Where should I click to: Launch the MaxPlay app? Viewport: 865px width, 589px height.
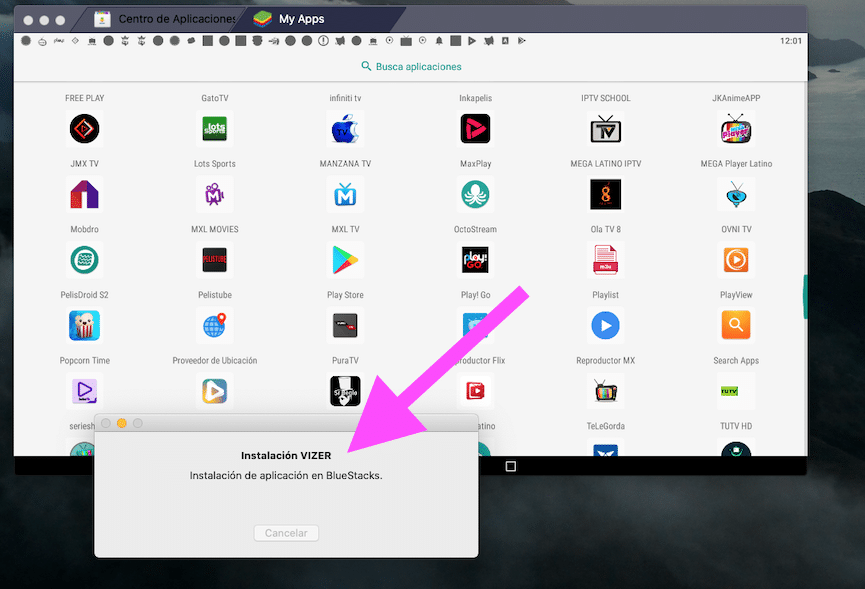[x=475, y=129]
